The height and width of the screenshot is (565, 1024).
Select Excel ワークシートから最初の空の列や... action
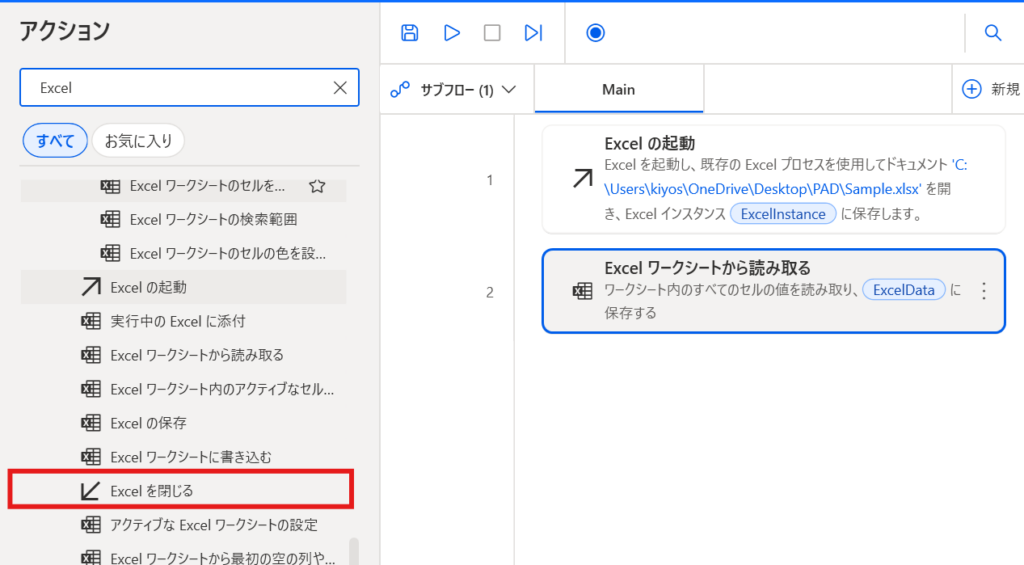[184, 555]
